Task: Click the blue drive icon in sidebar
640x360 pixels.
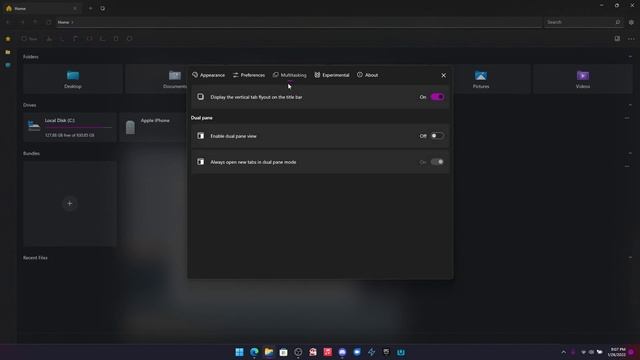Action: click(x=8, y=65)
